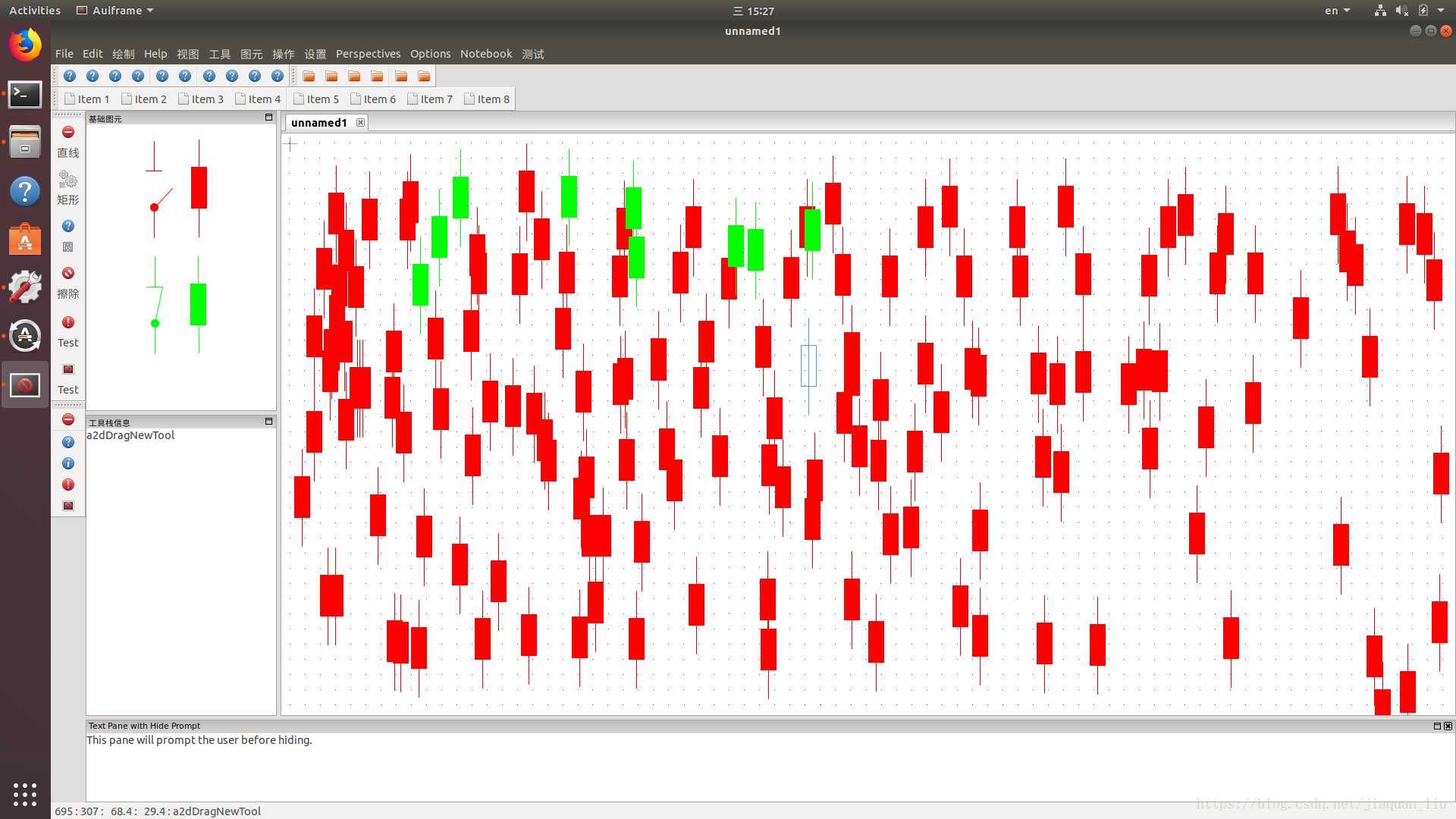Open the en input language dropdown

point(1337,11)
